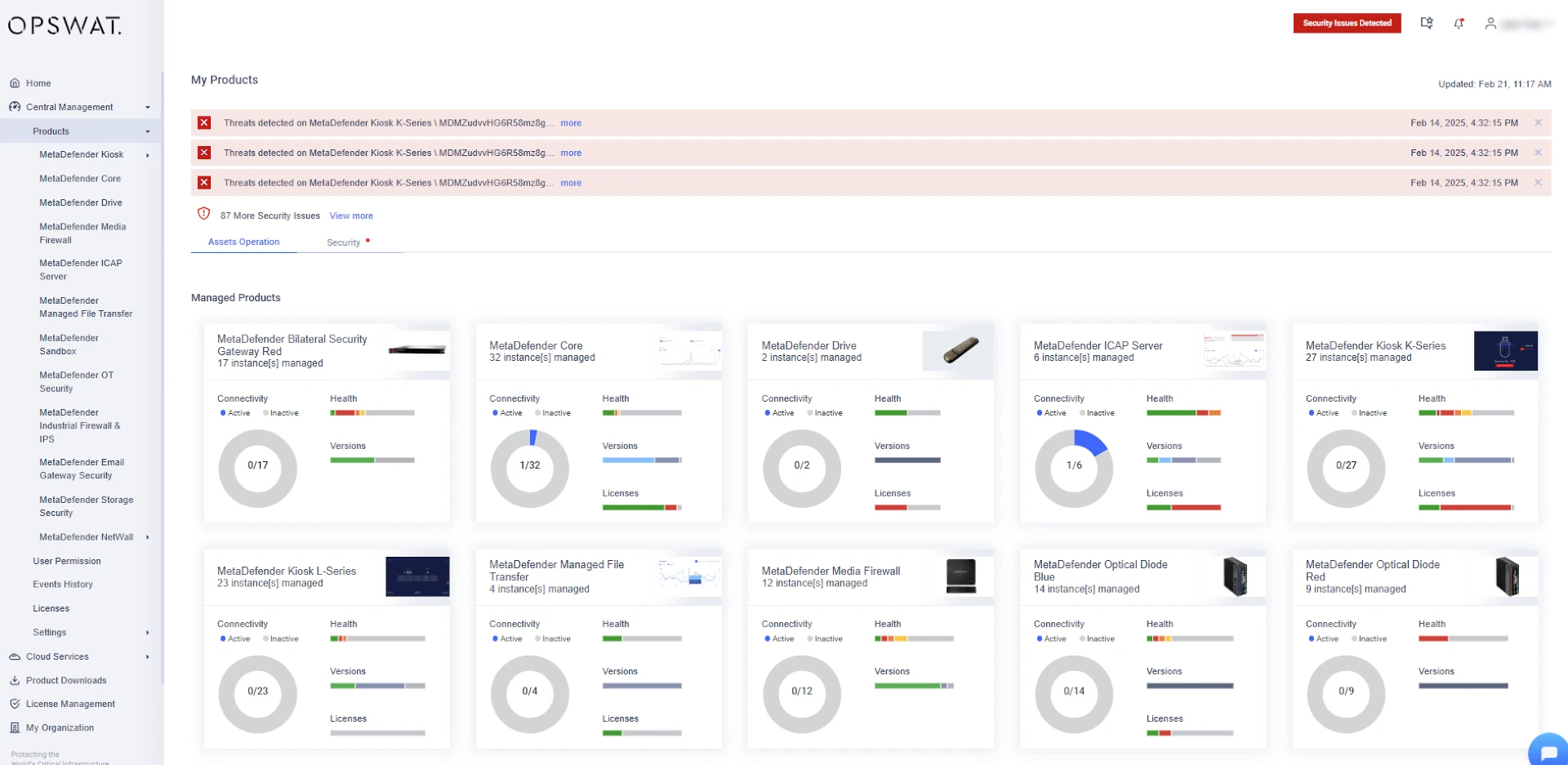Expand the MetaDefender Kiosk submenu arrow
Screen dimensions: 1568x765
point(148,155)
